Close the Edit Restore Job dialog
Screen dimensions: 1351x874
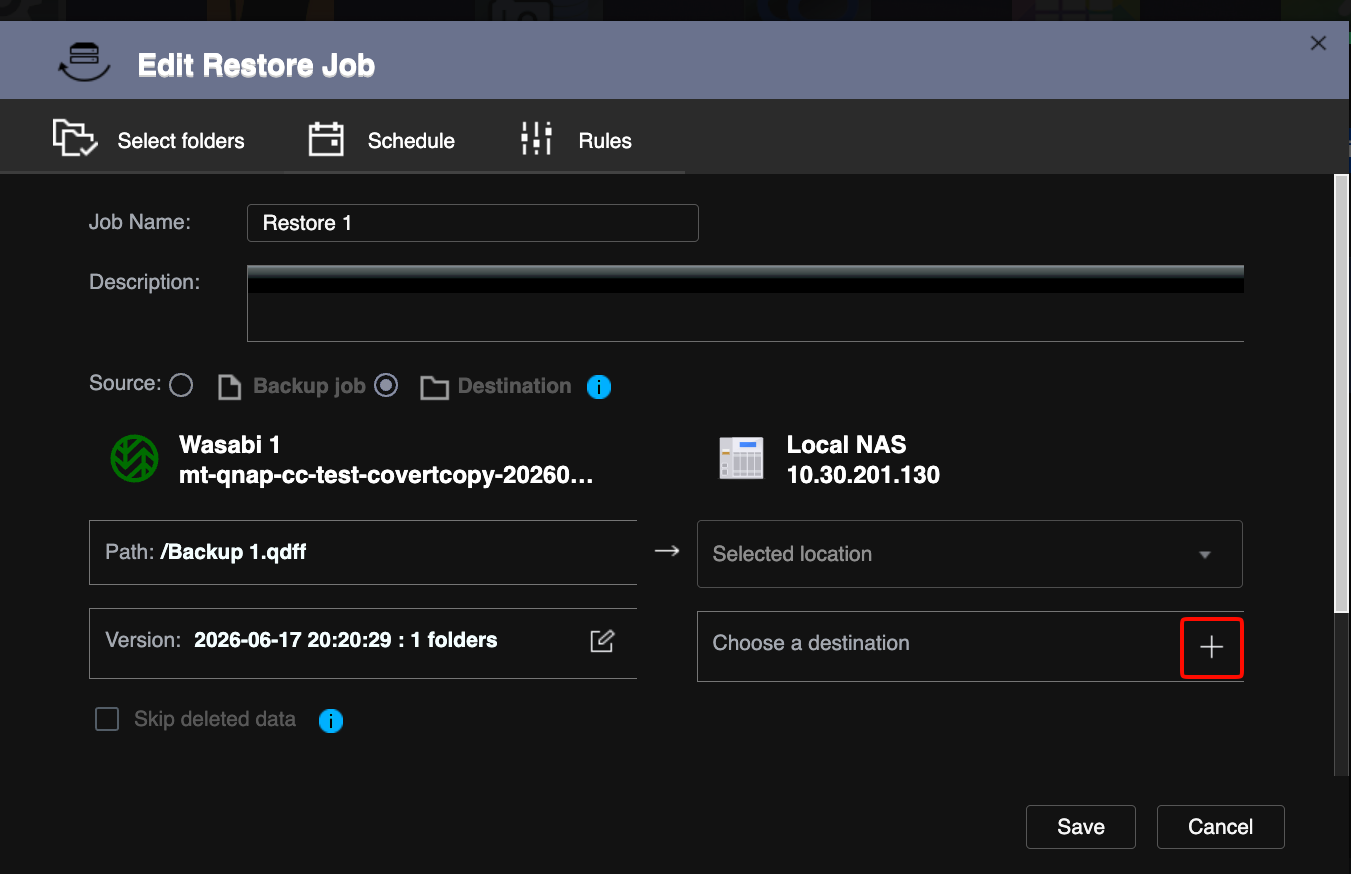click(1318, 43)
